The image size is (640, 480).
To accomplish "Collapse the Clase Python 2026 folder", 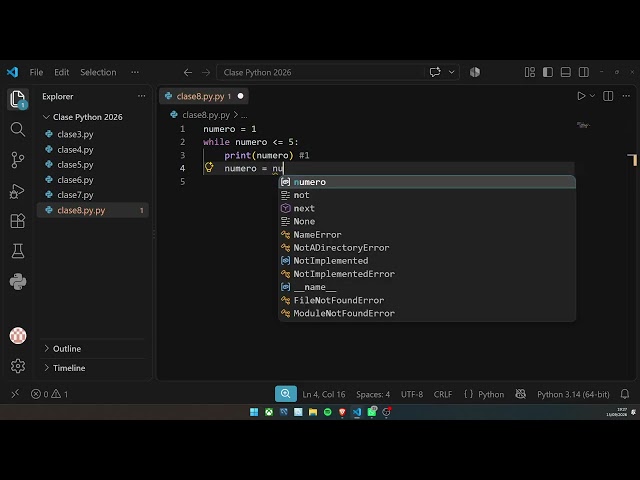I will pyautogui.click(x=46, y=117).
